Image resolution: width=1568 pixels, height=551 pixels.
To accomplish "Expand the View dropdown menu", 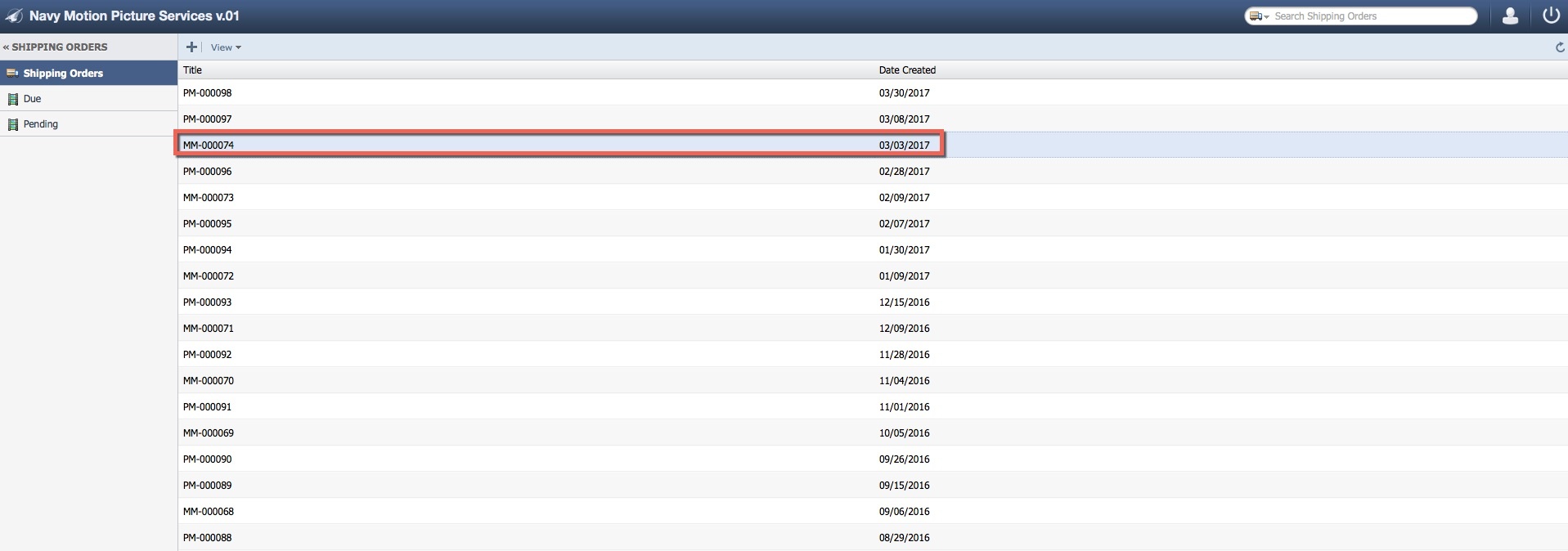I will [226, 47].
